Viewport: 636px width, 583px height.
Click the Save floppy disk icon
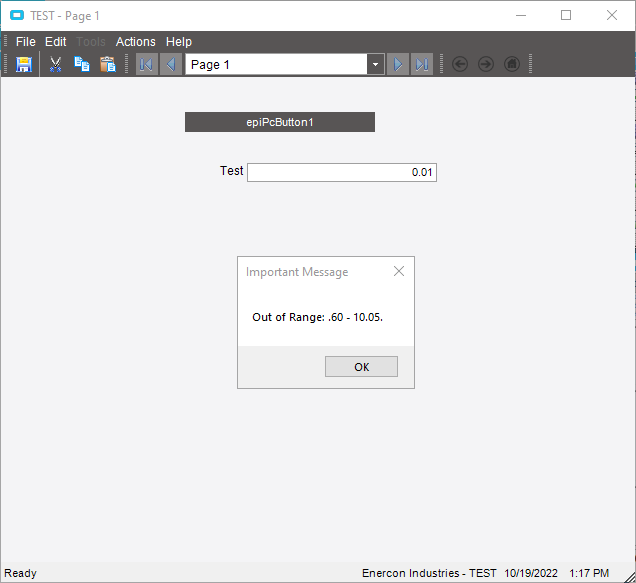click(24, 65)
